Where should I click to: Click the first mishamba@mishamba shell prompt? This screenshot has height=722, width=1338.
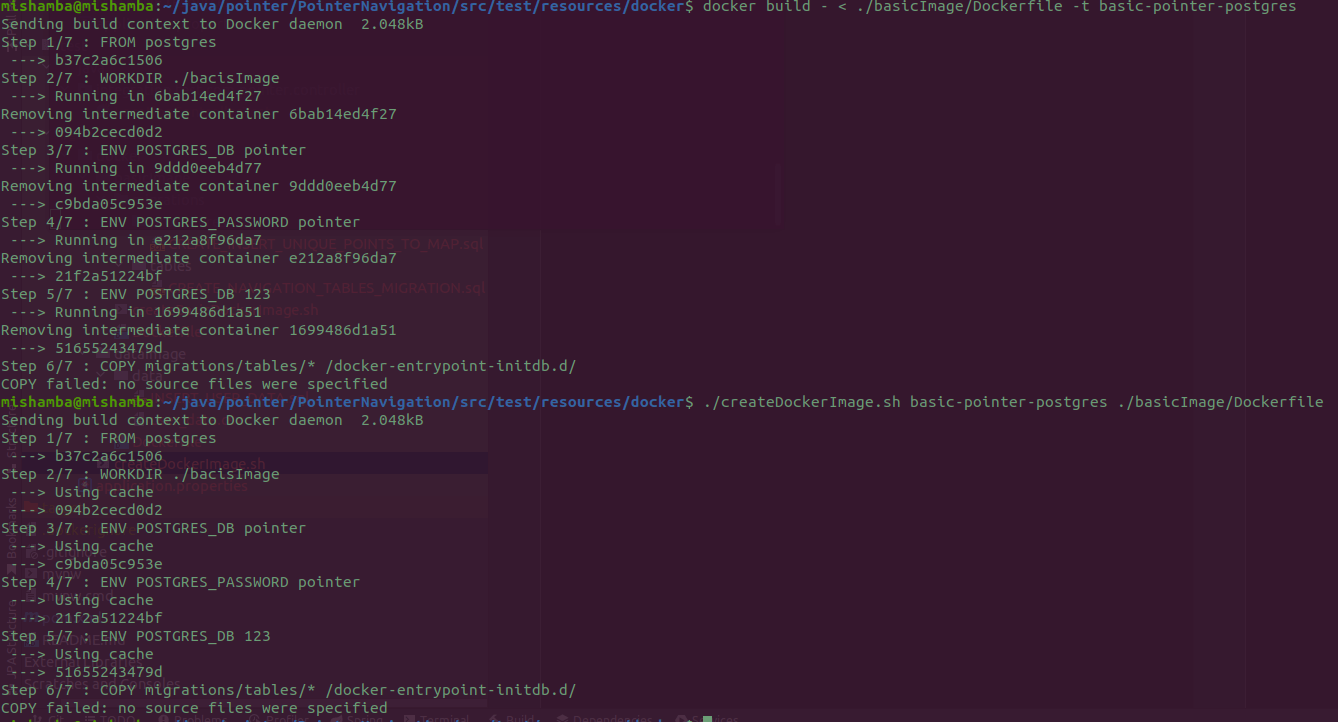click(x=76, y=7)
